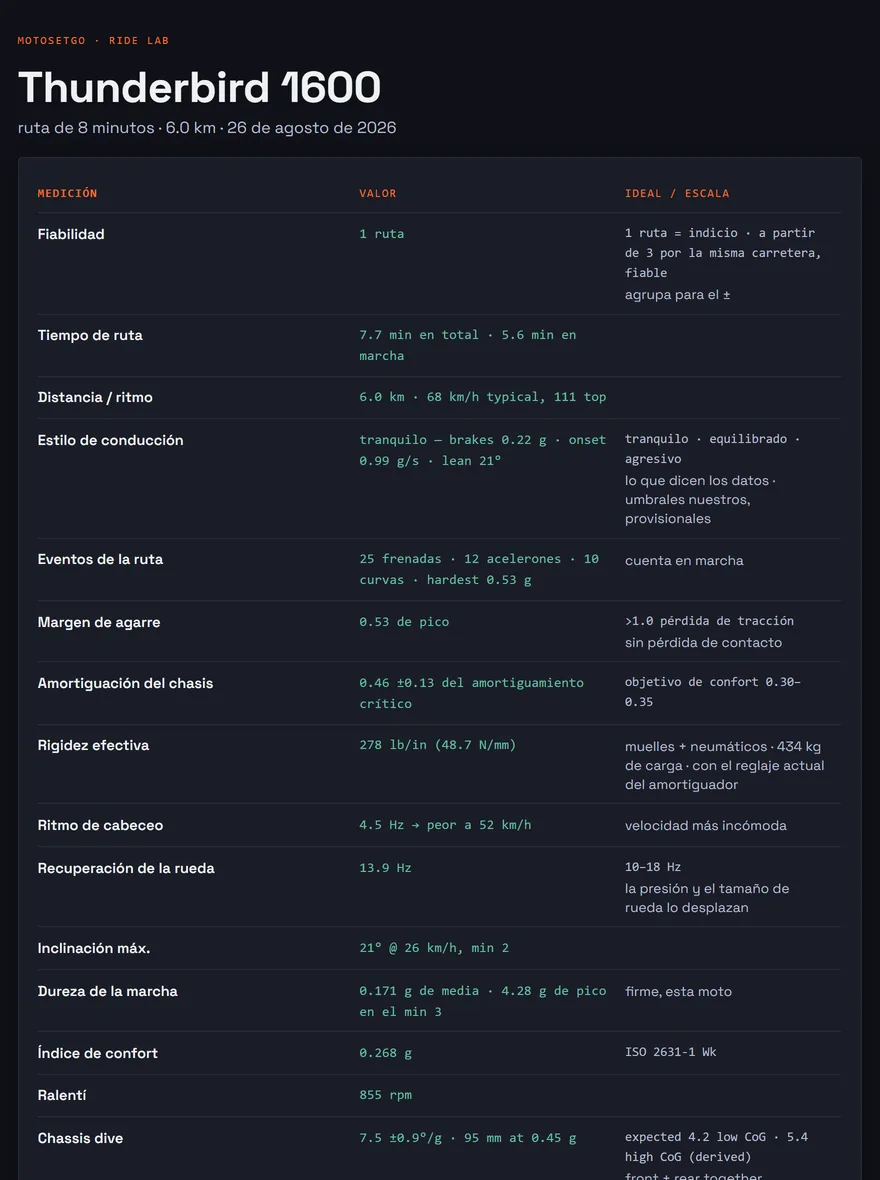
Task: Click the MEDICIÓN column header
Action: pyautogui.click(x=68, y=193)
